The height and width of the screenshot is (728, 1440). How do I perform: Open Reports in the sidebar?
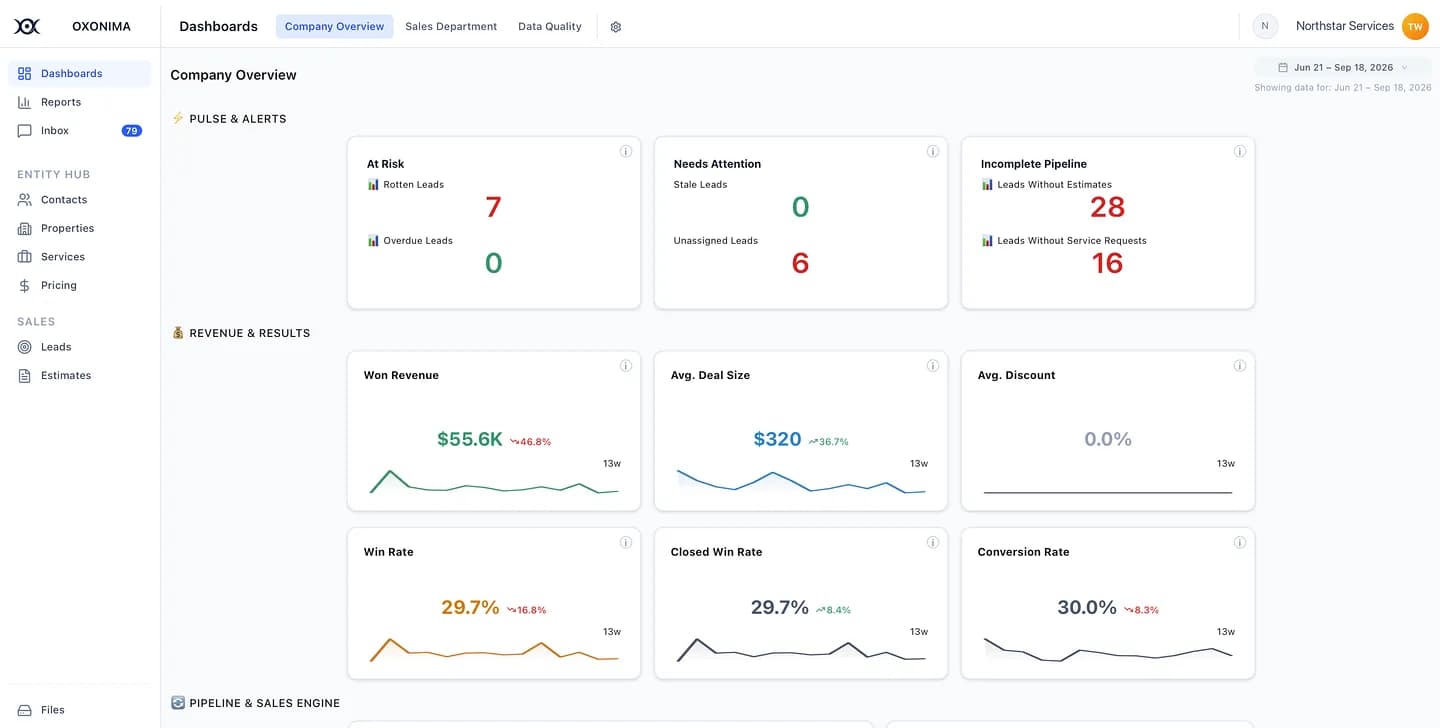[80, 102]
